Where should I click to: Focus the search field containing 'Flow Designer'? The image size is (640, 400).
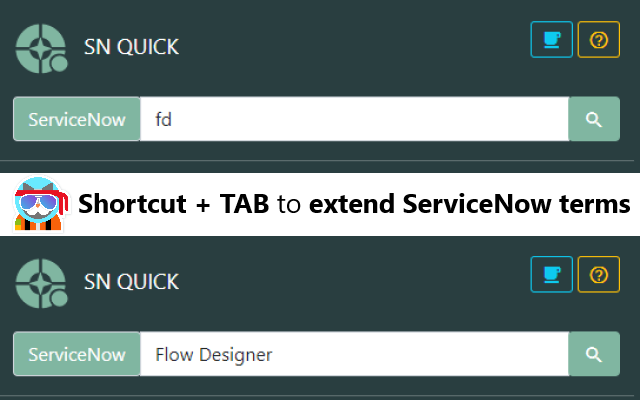[354, 354]
